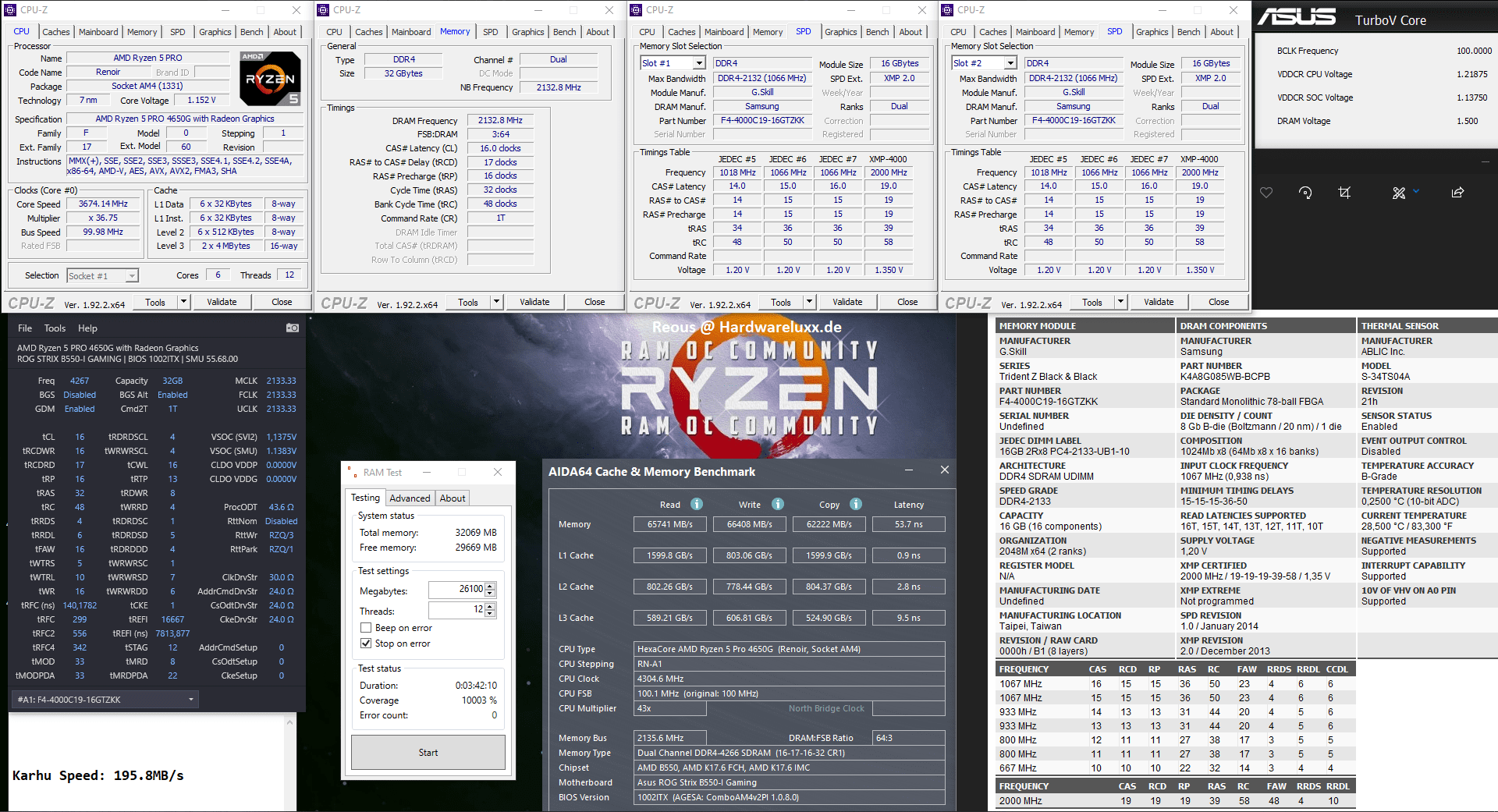Screen dimensions: 1498x812
Task: Click the edit and create pencil icon
Action: coord(1399,193)
